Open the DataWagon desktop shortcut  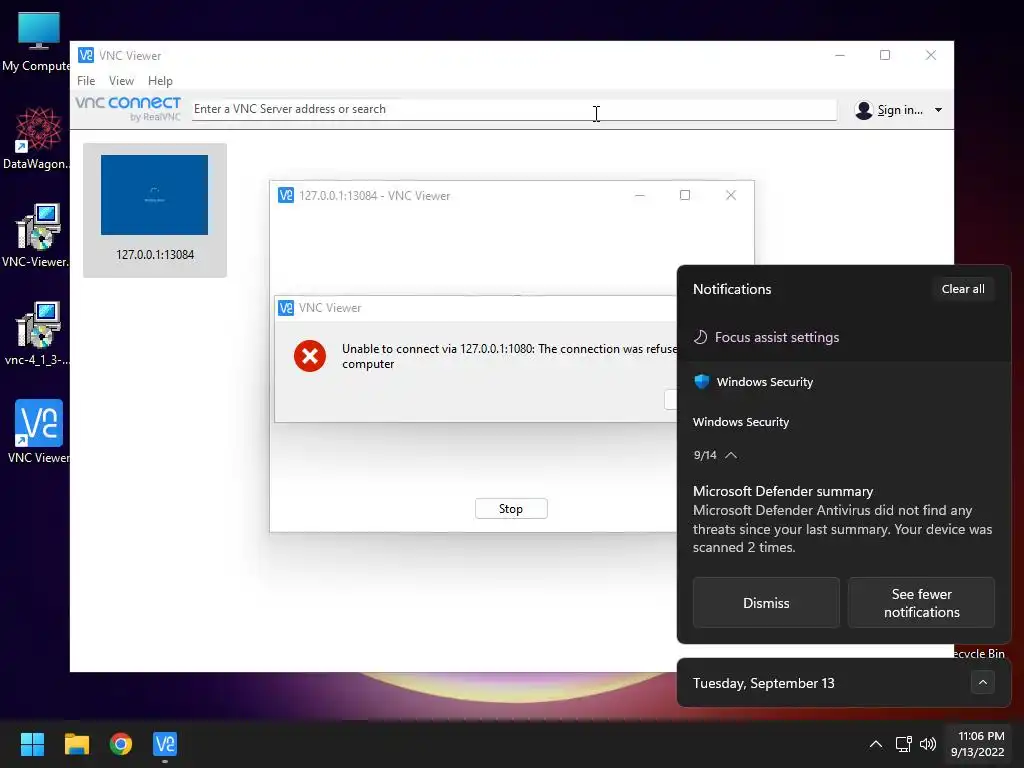pos(36,138)
